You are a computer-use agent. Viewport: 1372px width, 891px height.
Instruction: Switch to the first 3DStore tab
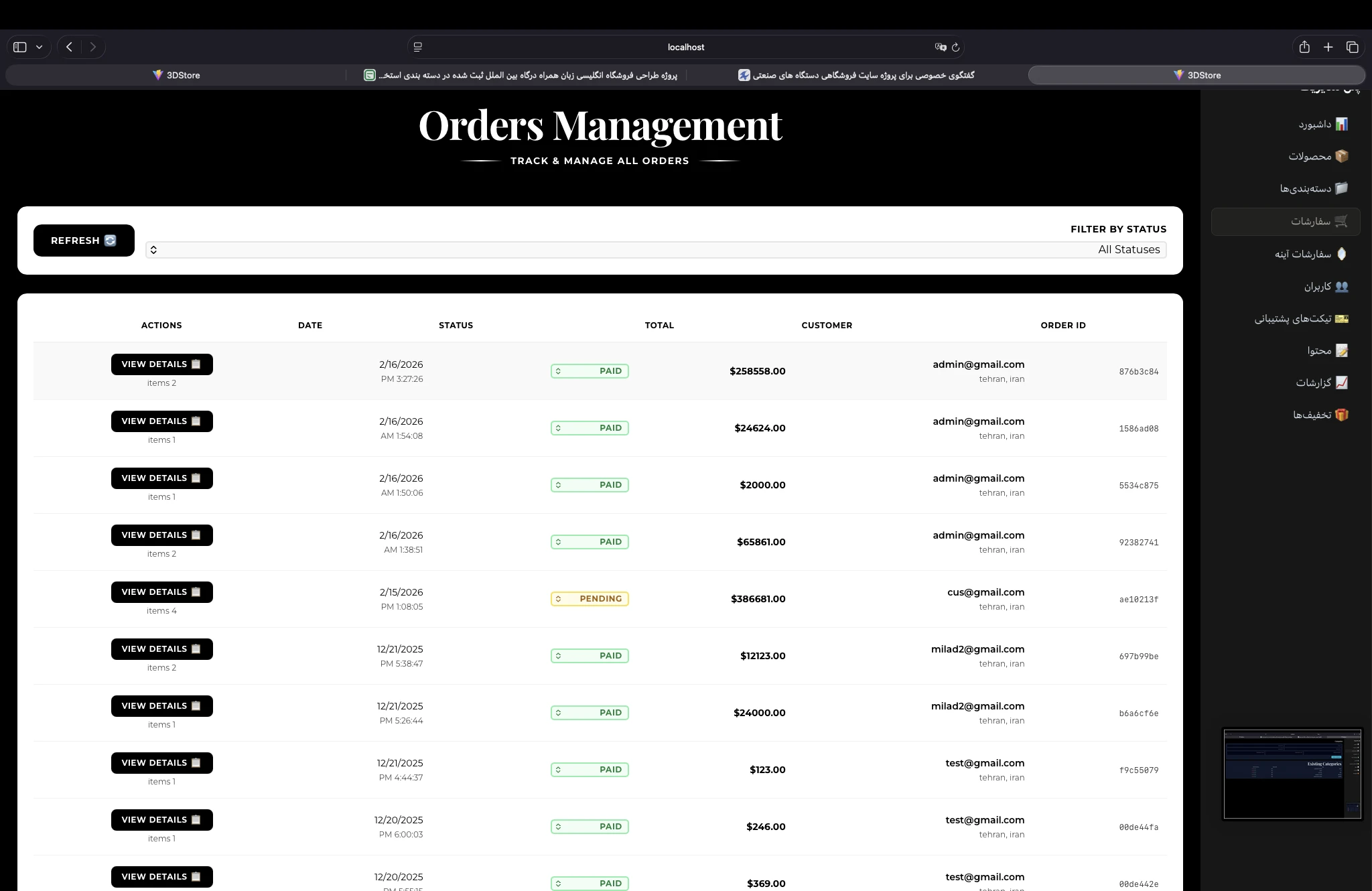[x=176, y=75]
